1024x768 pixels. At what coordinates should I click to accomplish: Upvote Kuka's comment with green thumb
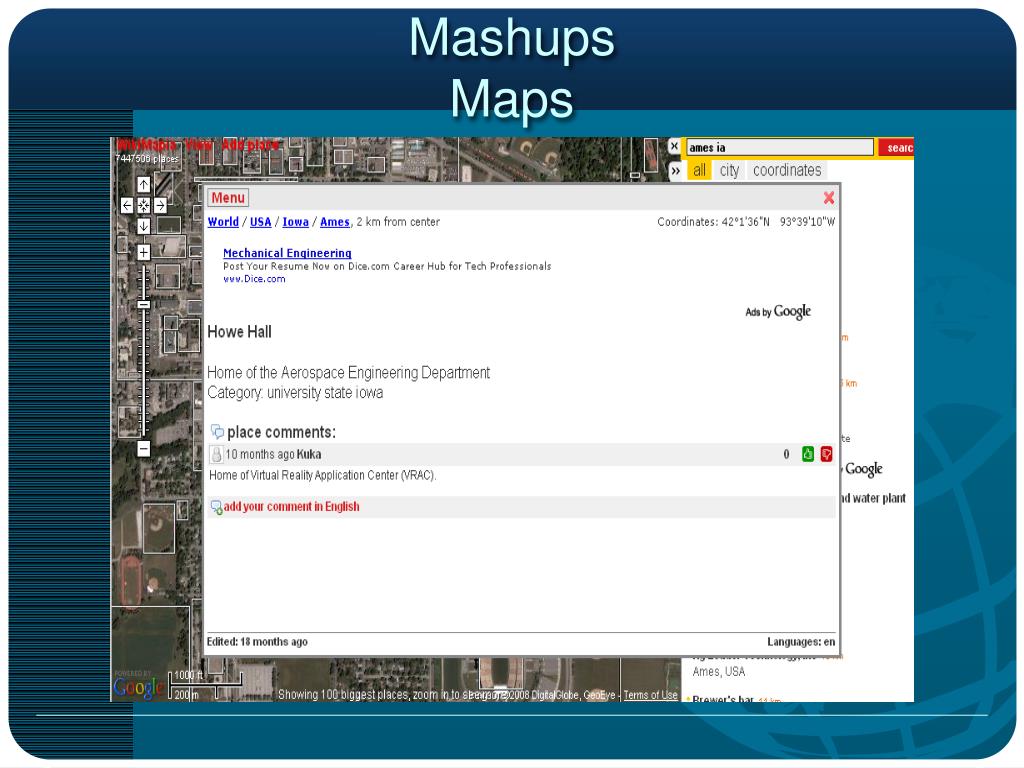[x=808, y=454]
